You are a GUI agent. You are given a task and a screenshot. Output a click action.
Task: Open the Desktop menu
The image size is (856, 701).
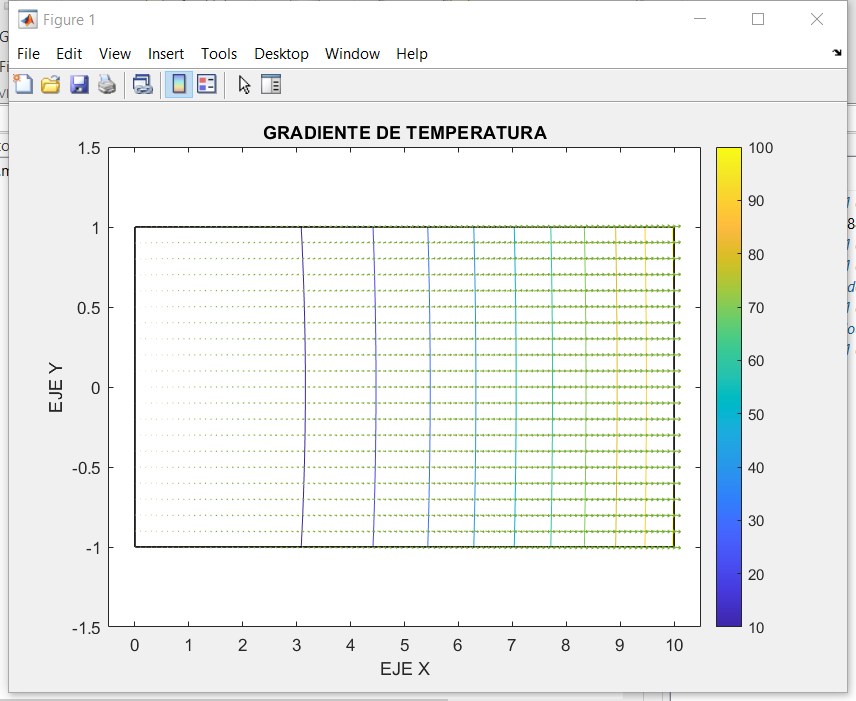coord(281,54)
